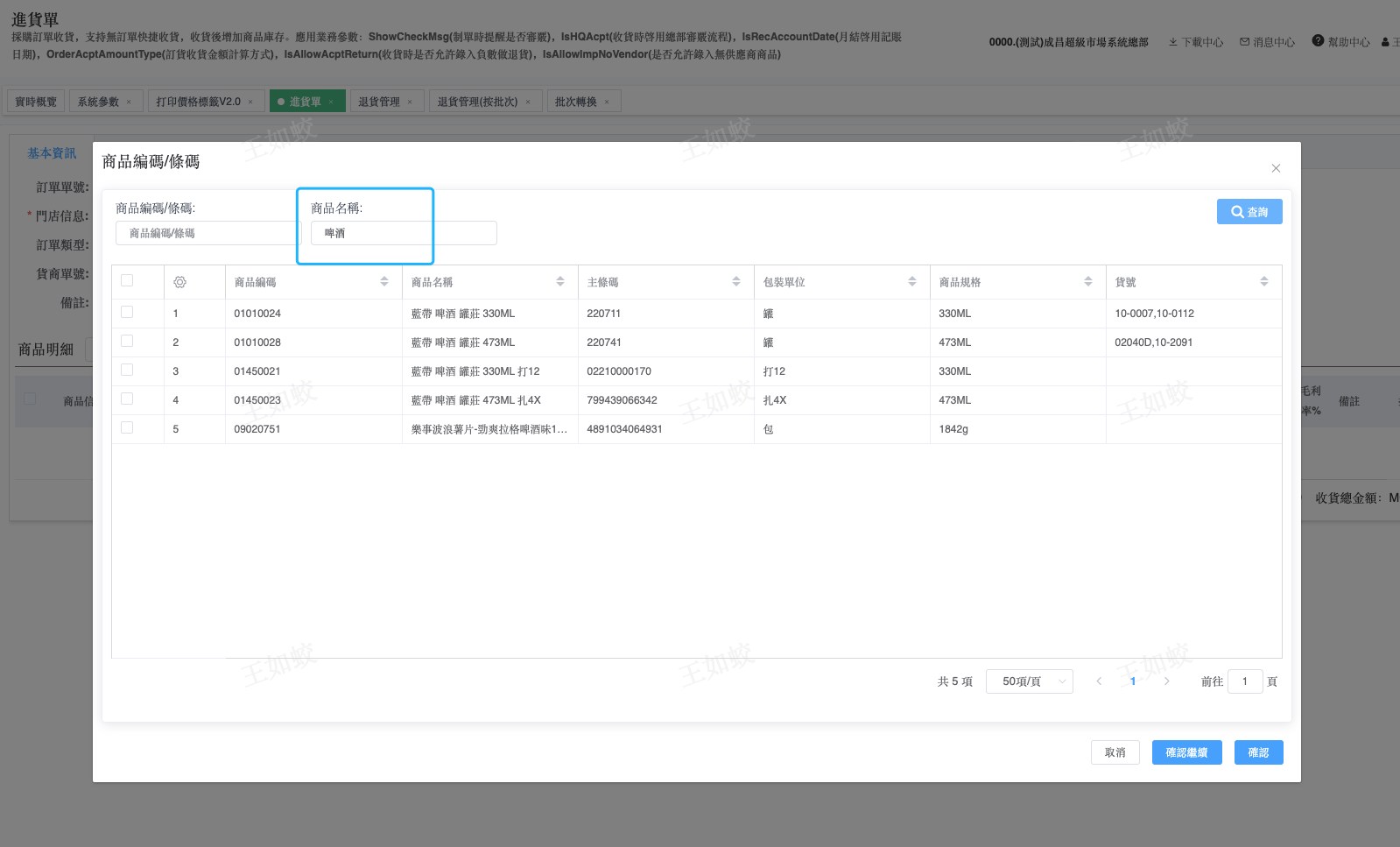1400x847 pixels.
Task: Tick checkbox for product 09020751
Action: tap(127, 428)
